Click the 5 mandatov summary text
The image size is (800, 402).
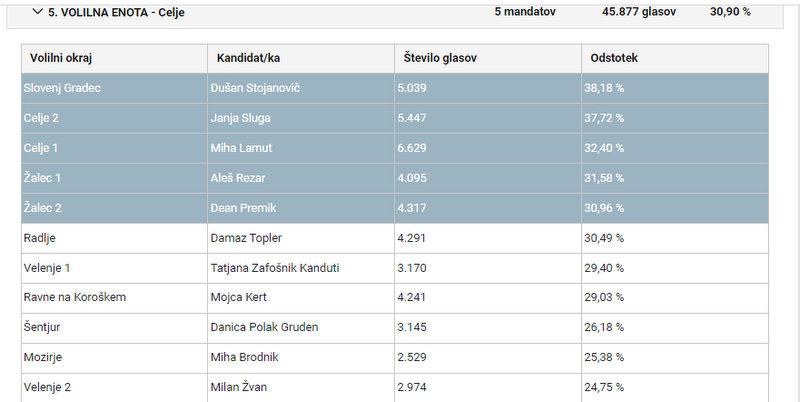[525, 12]
